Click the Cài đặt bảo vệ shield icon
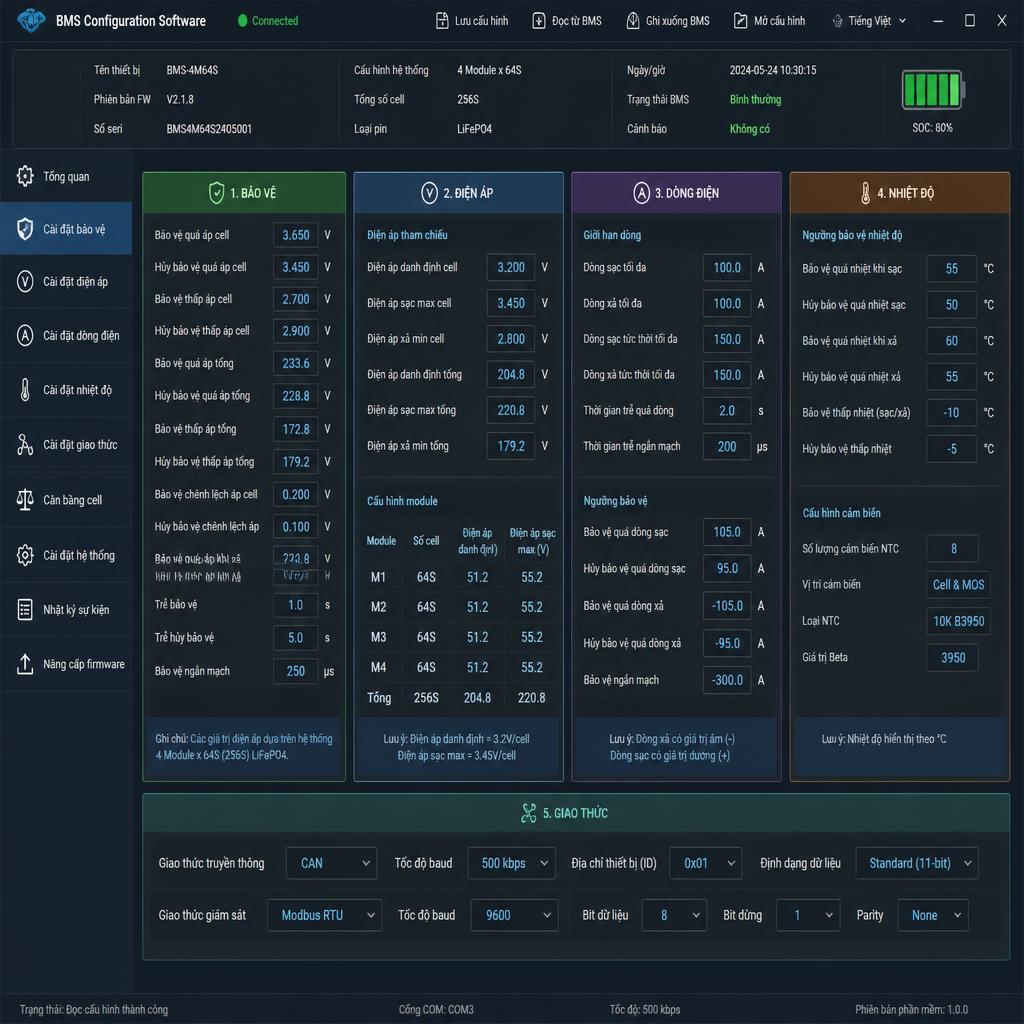Viewport: 1024px width, 1024px height. tap(25, 229)
